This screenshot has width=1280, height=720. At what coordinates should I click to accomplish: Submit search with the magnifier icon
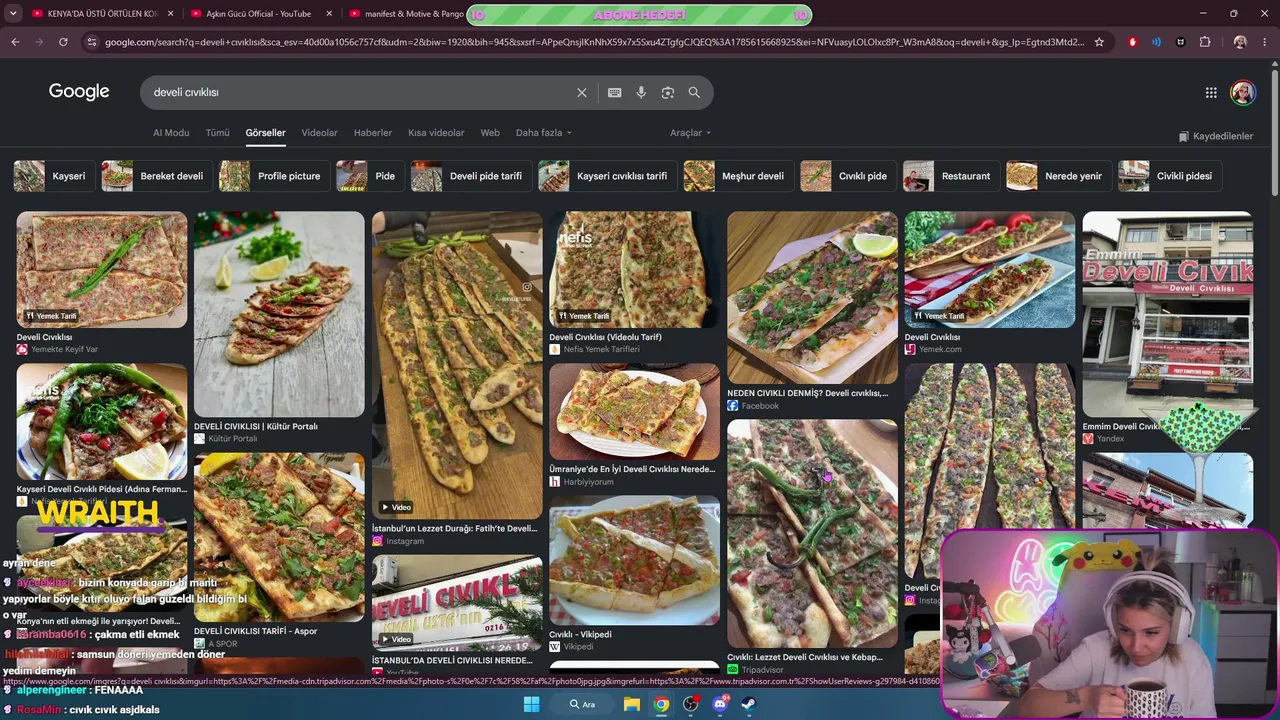[694, 92]
